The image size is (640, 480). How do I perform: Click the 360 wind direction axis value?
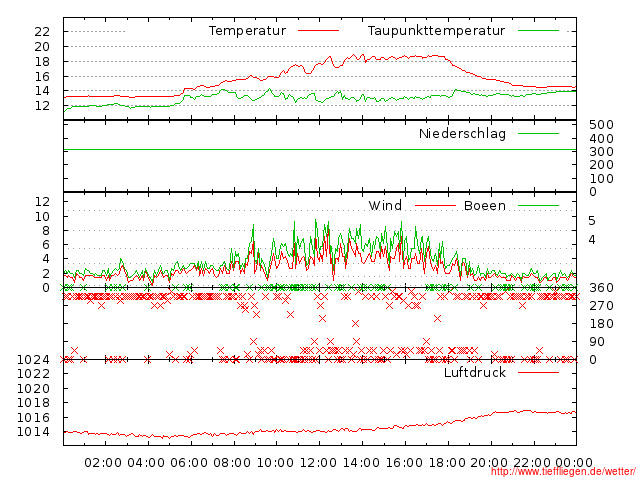pyautogui.click(x=601, y=288)
